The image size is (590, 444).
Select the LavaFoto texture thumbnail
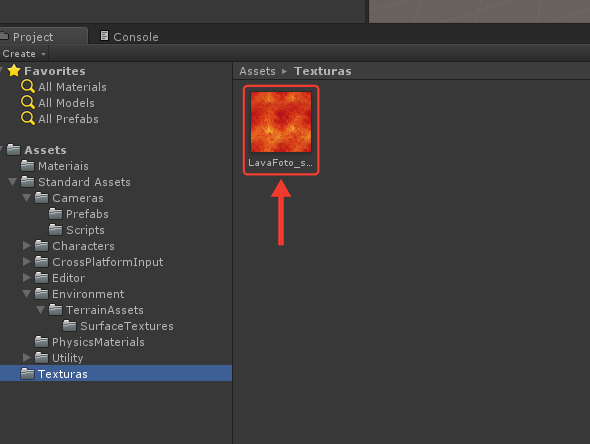point(281,122)
